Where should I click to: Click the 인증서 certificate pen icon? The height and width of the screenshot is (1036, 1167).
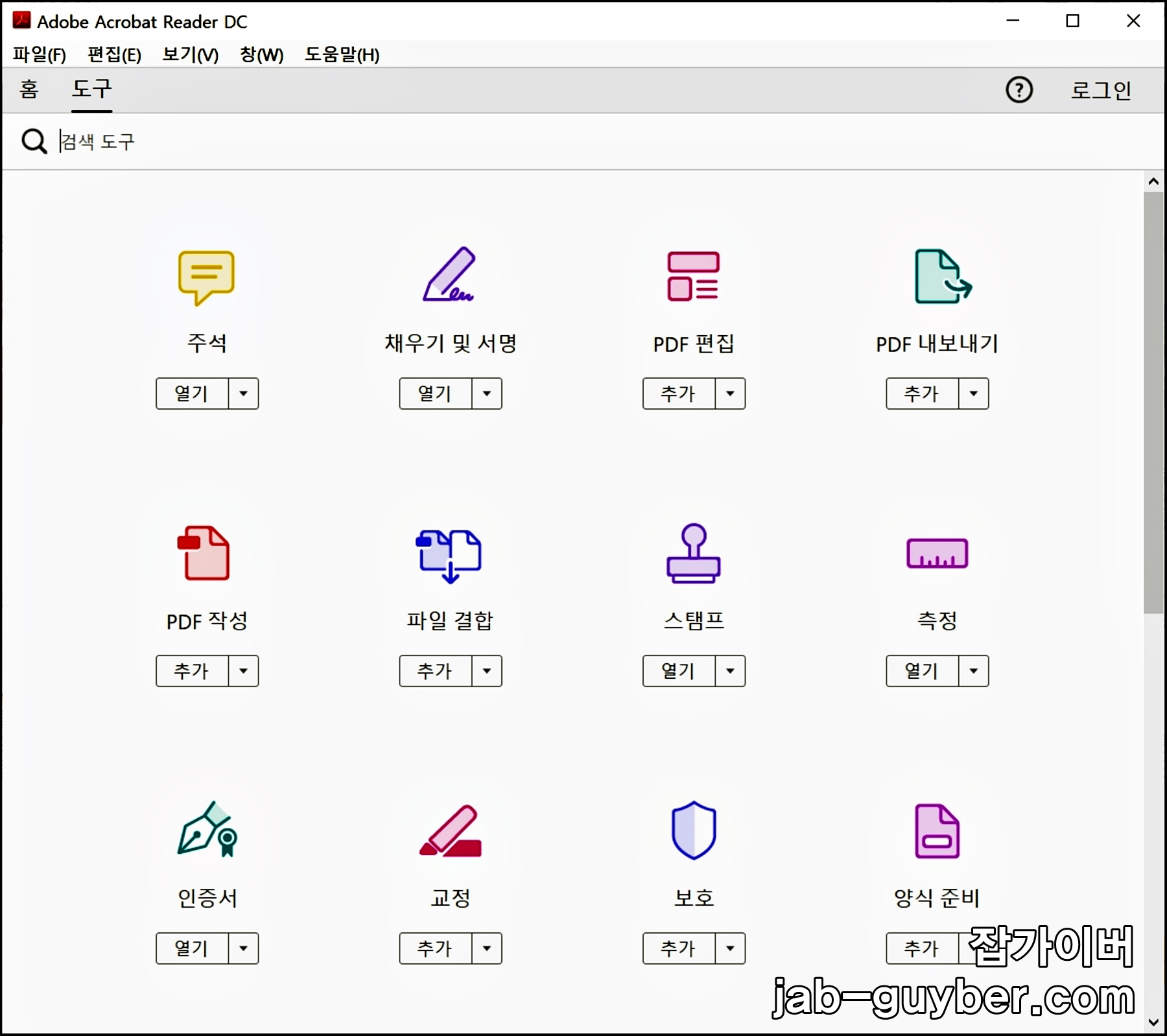[207, 829]
